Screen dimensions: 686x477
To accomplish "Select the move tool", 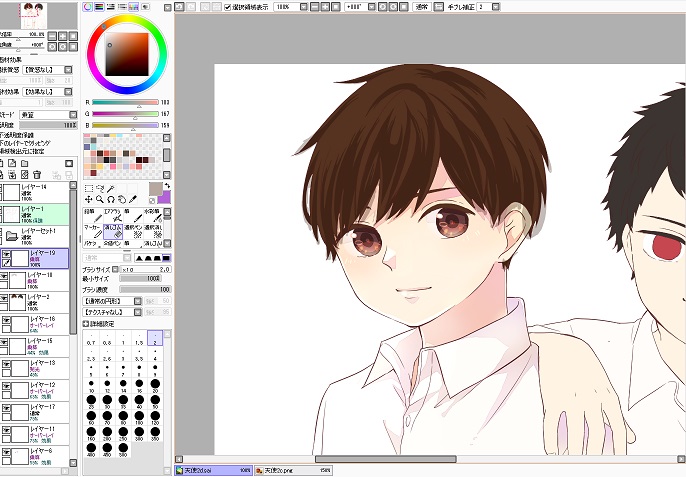I will point(89,200).
